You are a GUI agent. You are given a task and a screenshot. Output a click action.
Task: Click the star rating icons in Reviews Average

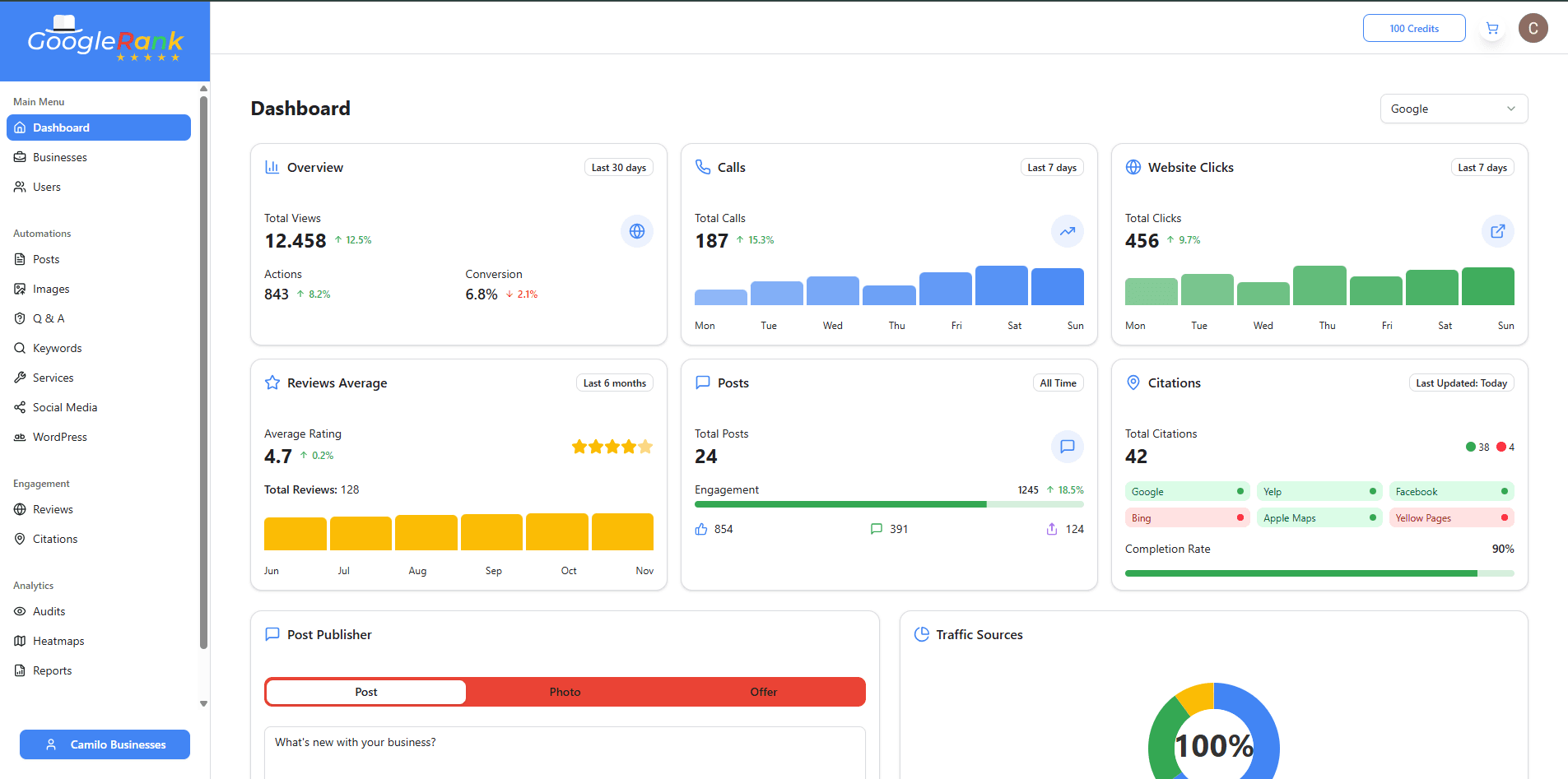click(x=612, y=447)
